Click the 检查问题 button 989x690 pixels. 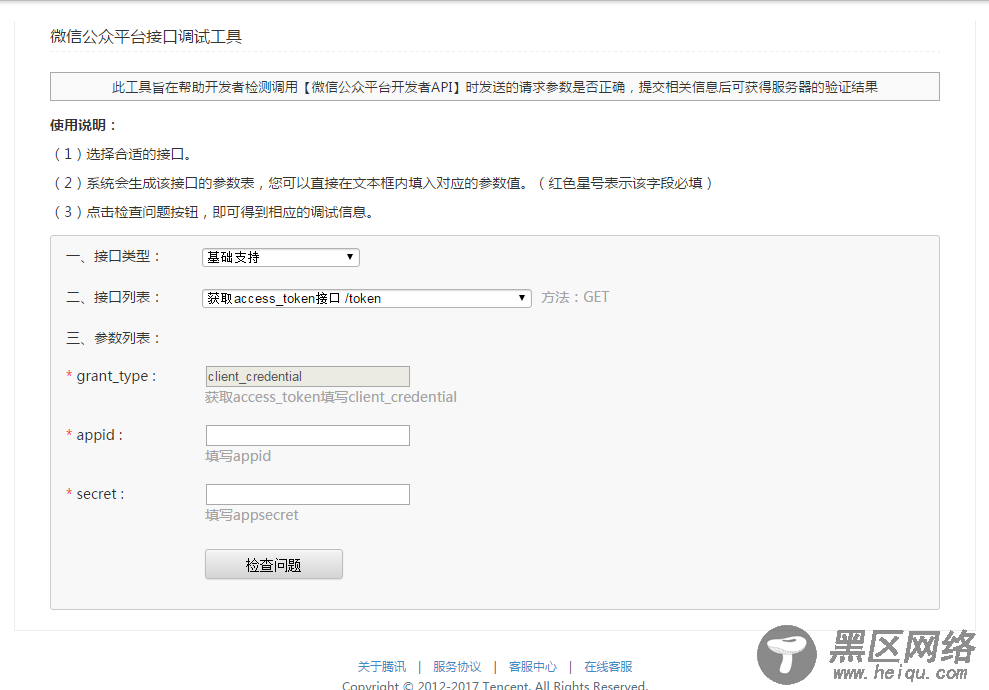[x=274, y=564]
